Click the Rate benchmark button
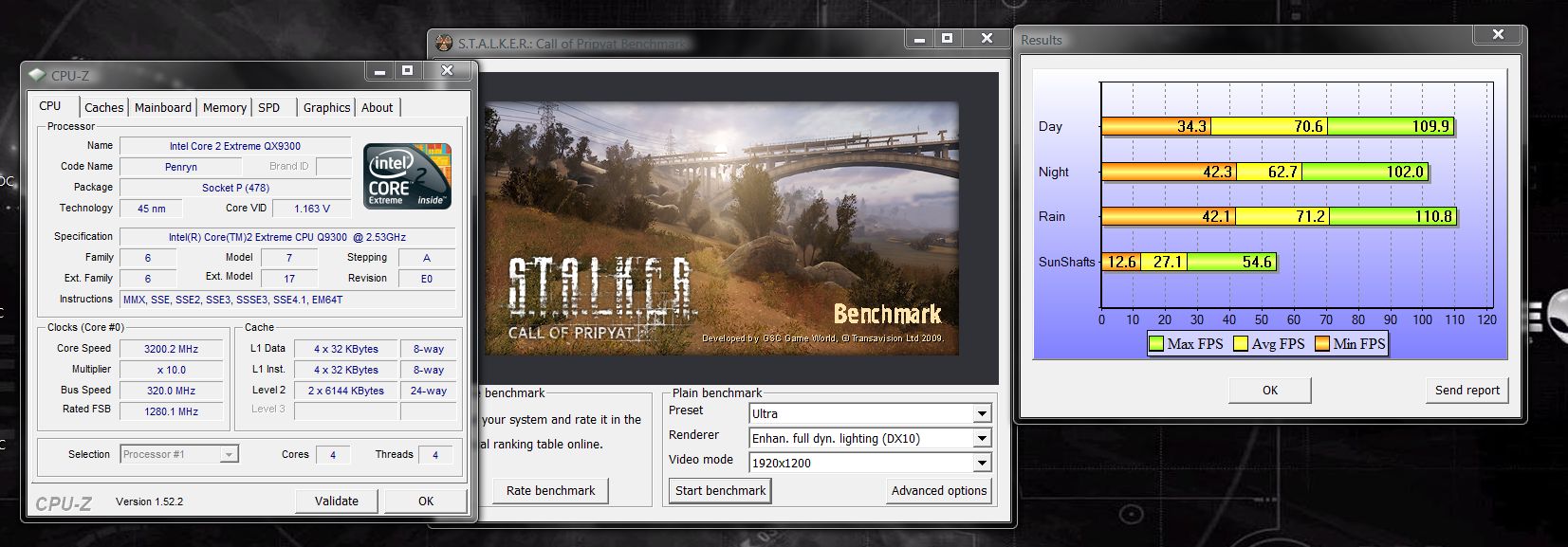This screenshot has width=1568, height=547. pyautogui.click(x=550, y=491)
